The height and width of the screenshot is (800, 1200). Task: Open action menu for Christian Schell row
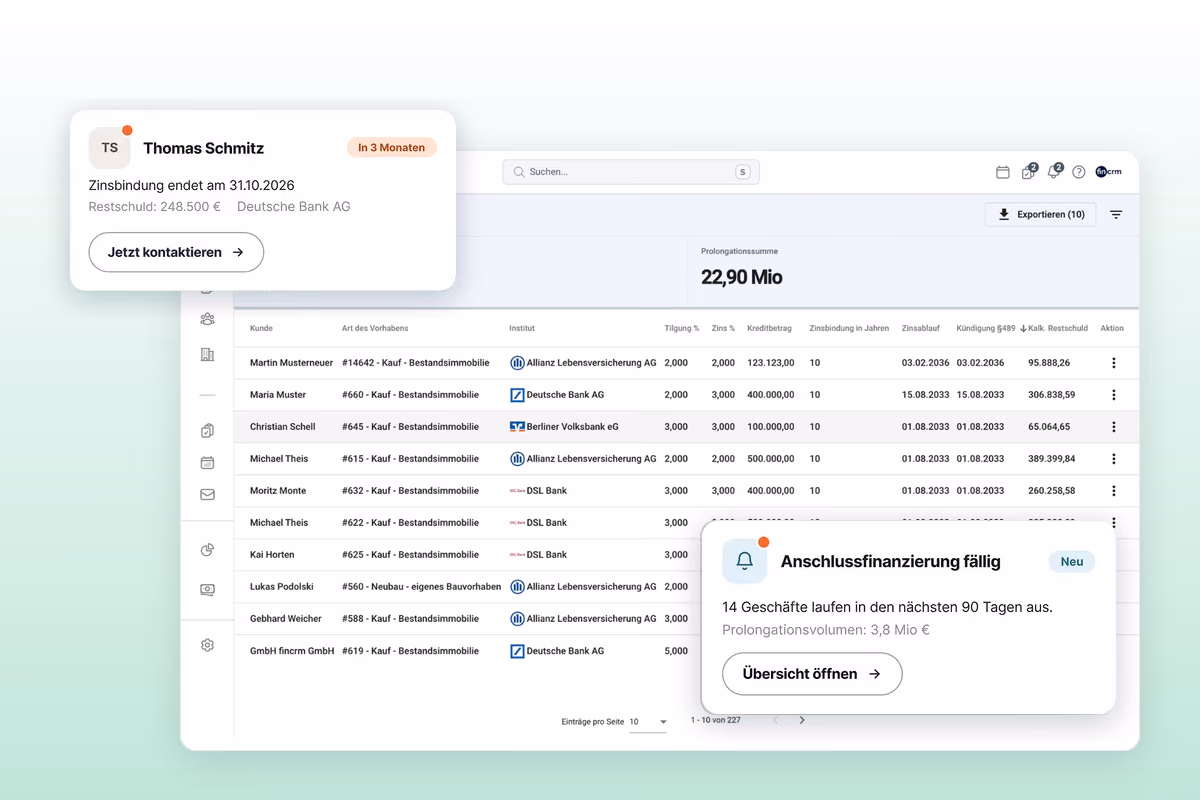(x=1114, y=427)
